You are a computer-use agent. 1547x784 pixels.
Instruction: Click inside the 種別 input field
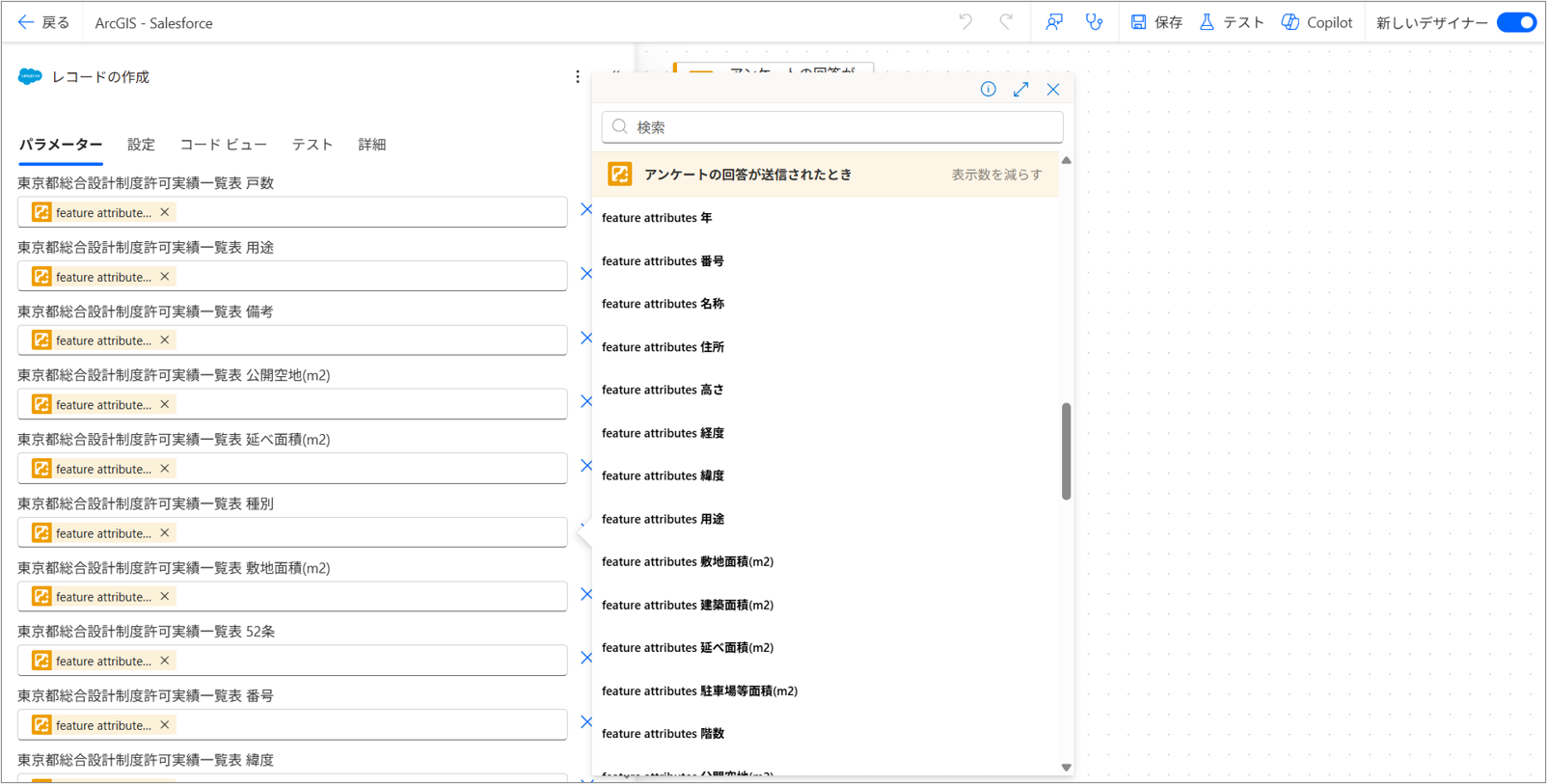pos(292,532)
